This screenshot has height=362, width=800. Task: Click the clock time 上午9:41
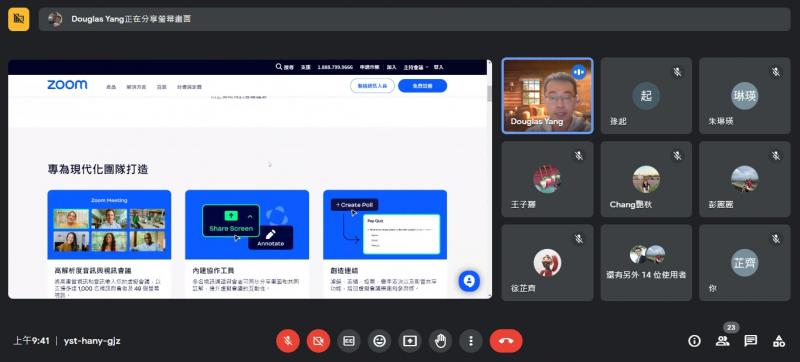[31, 341]
